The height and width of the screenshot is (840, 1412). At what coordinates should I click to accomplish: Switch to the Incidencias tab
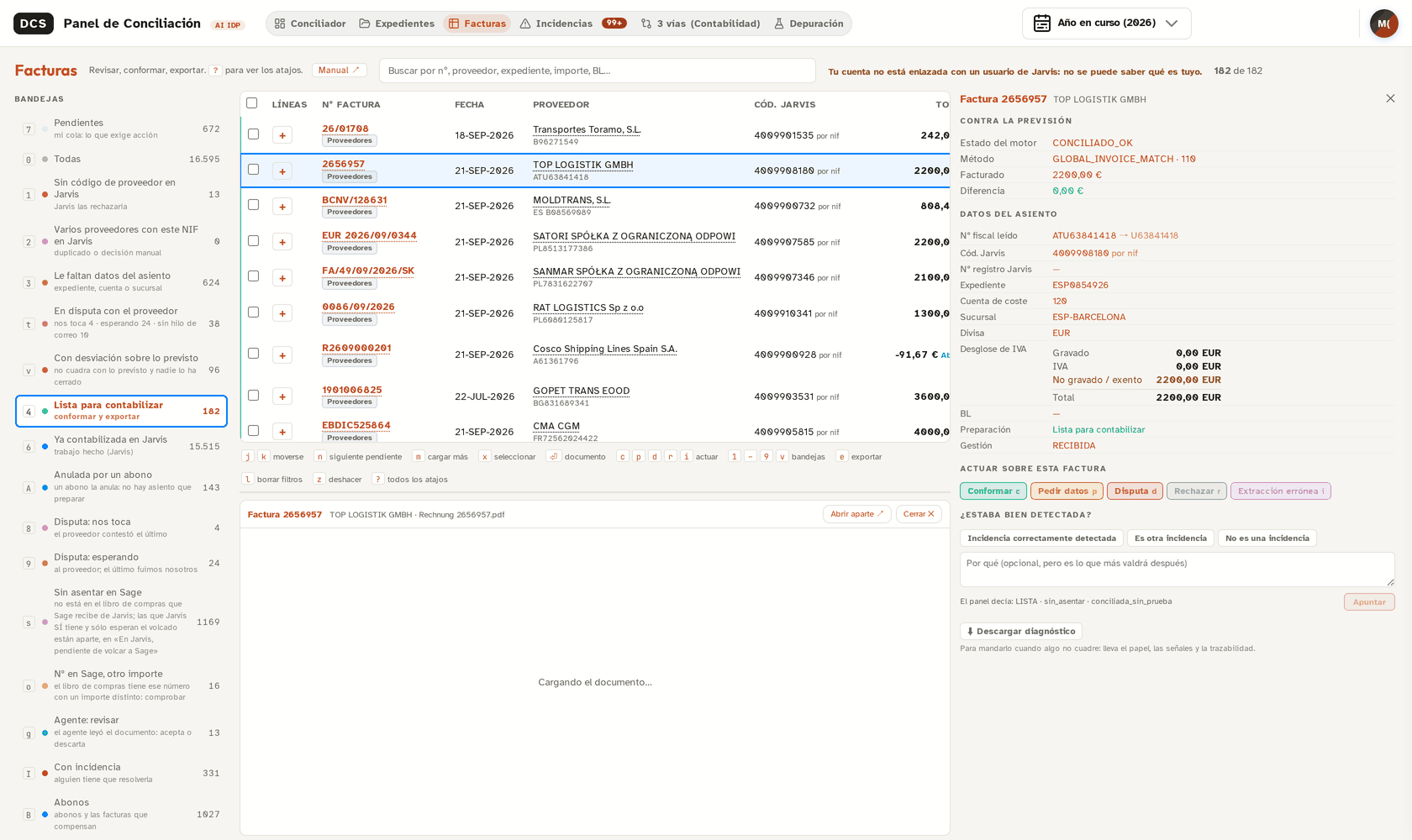tap(573, 24)
